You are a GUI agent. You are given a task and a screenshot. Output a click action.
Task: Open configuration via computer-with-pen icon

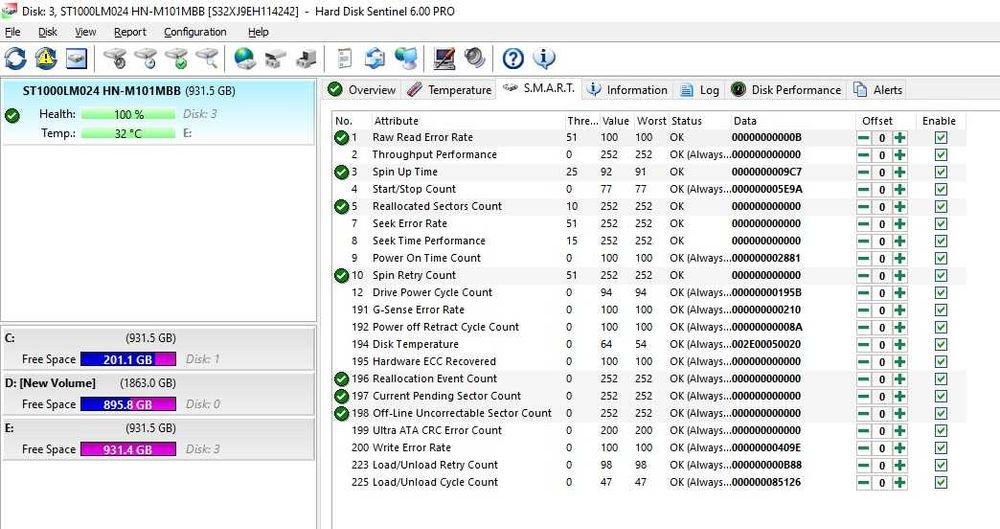pyautogui.click(x=444, y=59)
